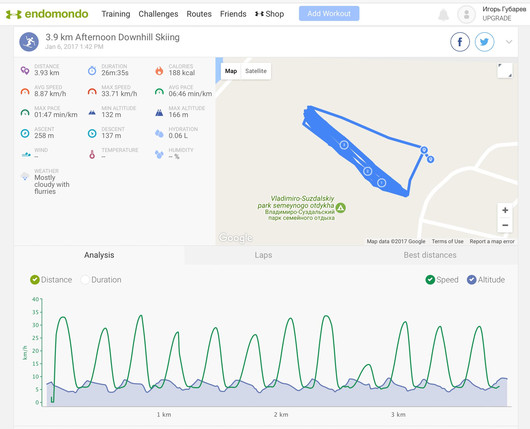Toggle fullscreen map view icon
The image size is (530, 429).
click(x=505, y=71)
